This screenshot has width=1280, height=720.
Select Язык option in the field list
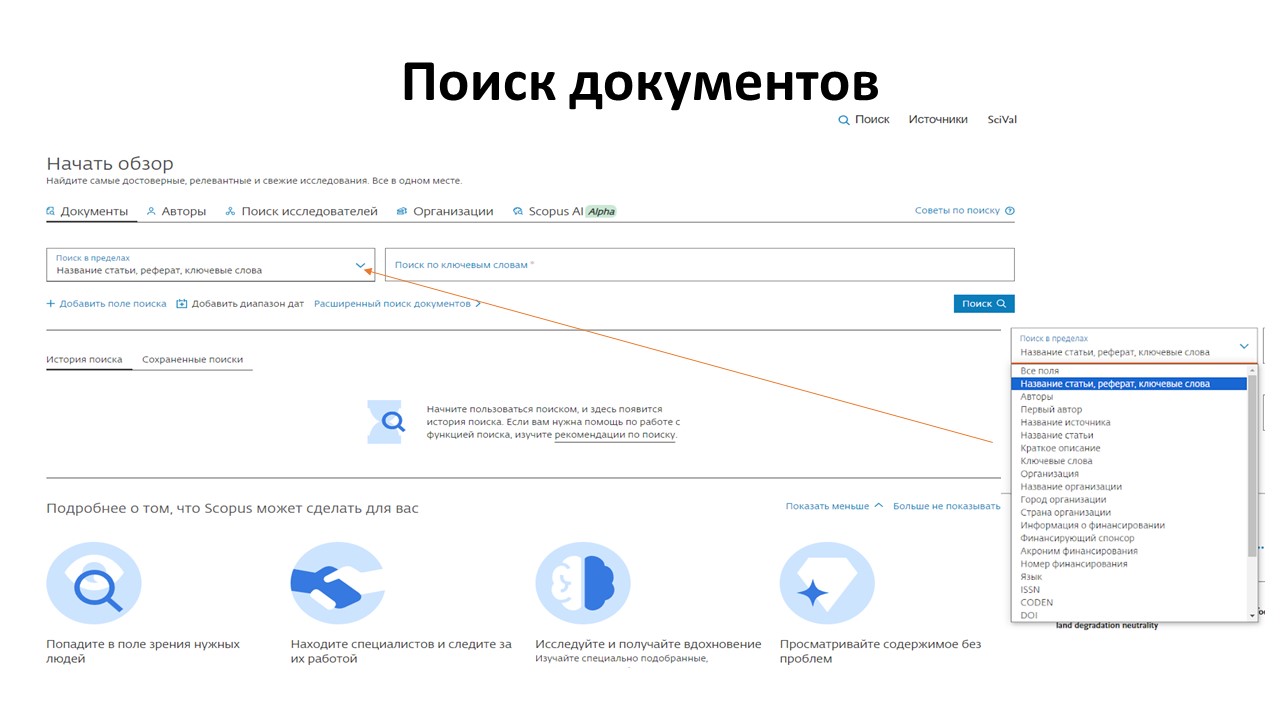pyautogui.click(x=1031, y=577)
